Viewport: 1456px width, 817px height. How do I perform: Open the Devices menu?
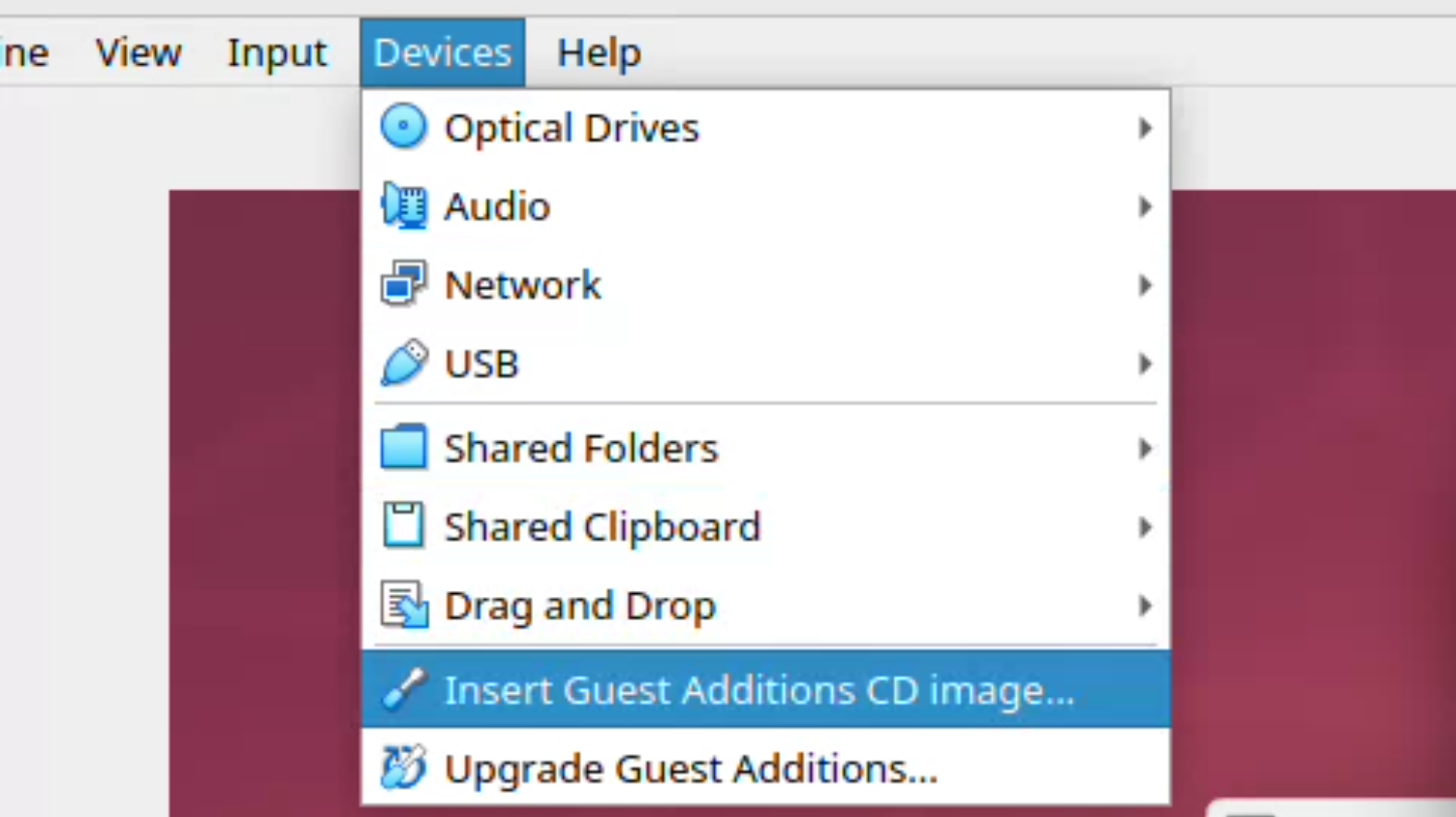pyautogui.click(x=442, y=52)
